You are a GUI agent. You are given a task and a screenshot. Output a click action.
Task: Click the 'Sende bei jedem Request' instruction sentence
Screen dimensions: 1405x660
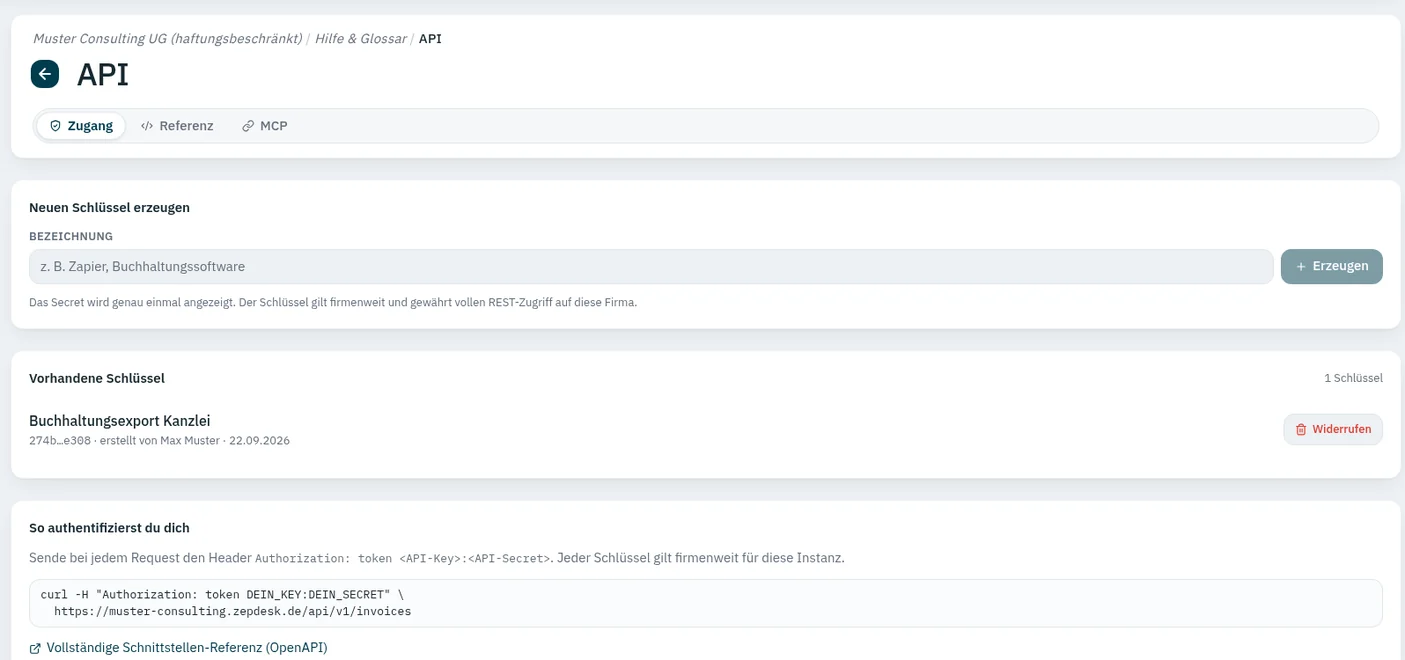437,558
